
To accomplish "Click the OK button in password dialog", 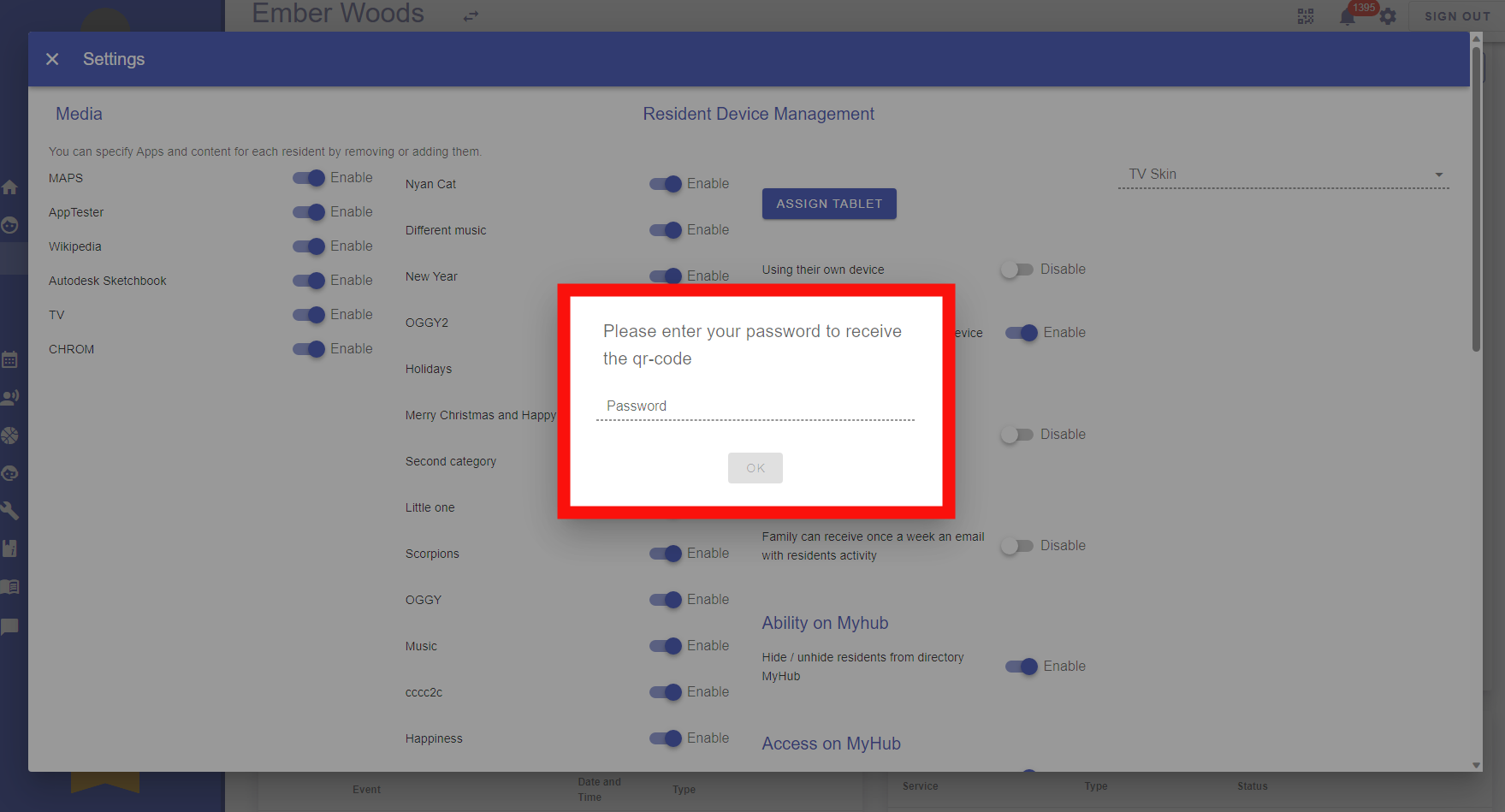I will (x=755, y=468).
